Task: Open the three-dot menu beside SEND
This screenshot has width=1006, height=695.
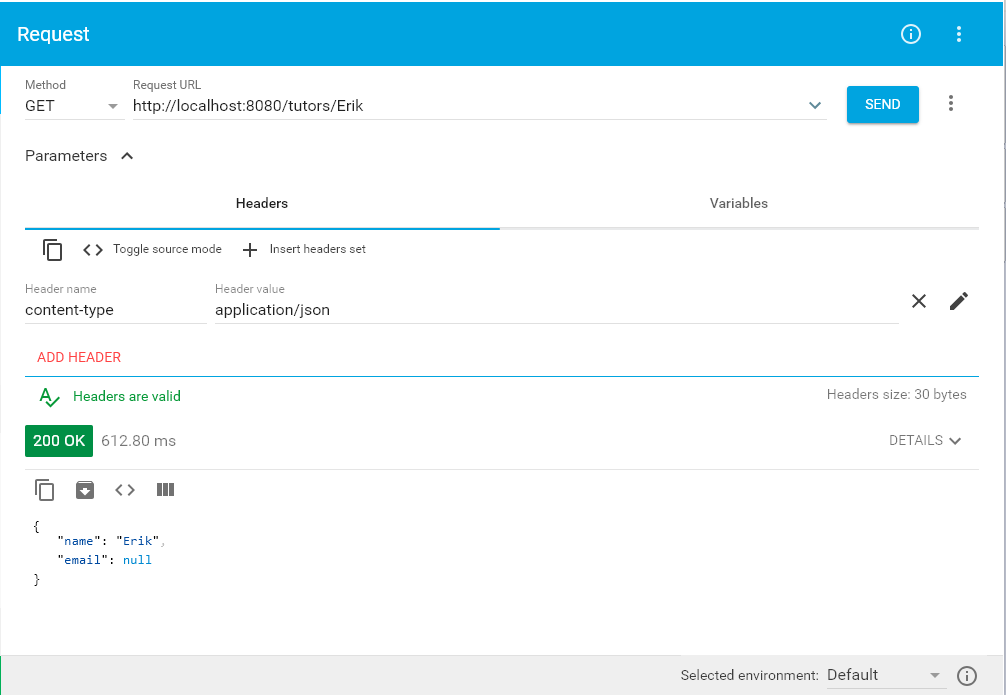Action: click(951, 103)
